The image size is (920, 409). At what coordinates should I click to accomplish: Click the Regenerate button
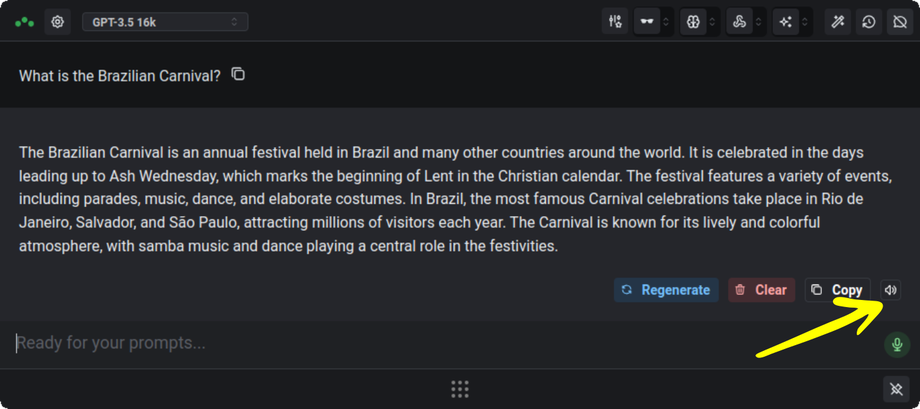[666, 290]
